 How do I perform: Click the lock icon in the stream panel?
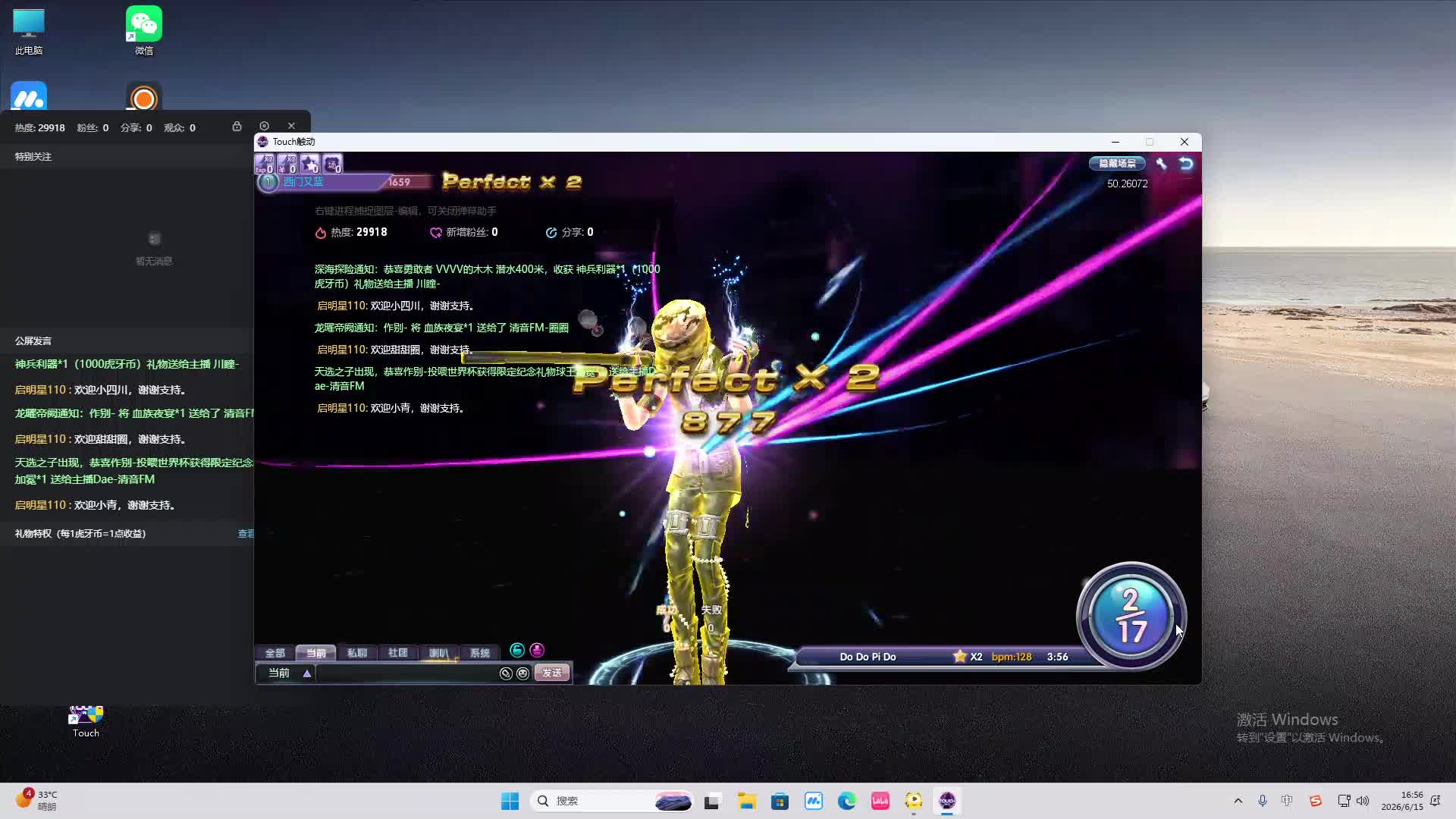click(x=237, y=126)
